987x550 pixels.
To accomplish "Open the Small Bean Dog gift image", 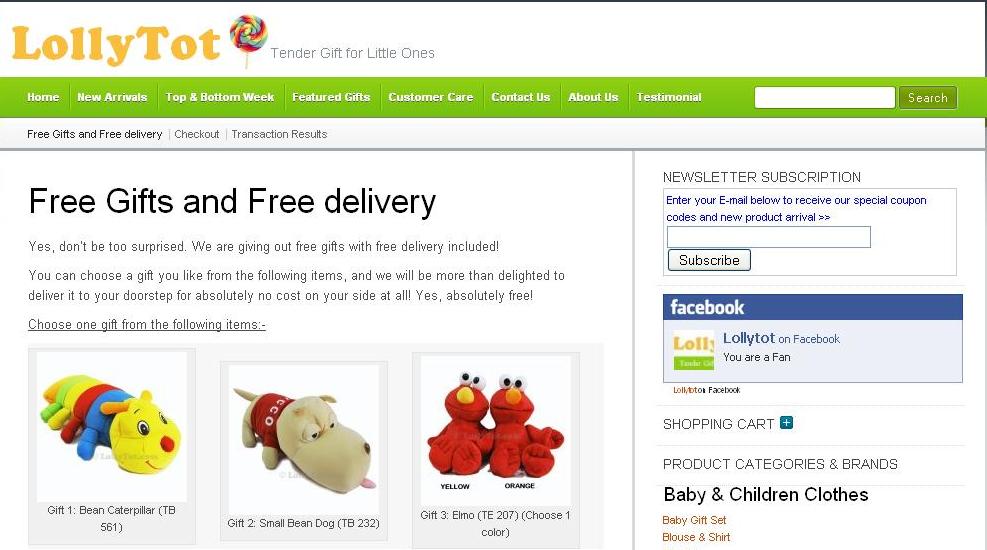I will pyautogui.click(x=303, y=439).
